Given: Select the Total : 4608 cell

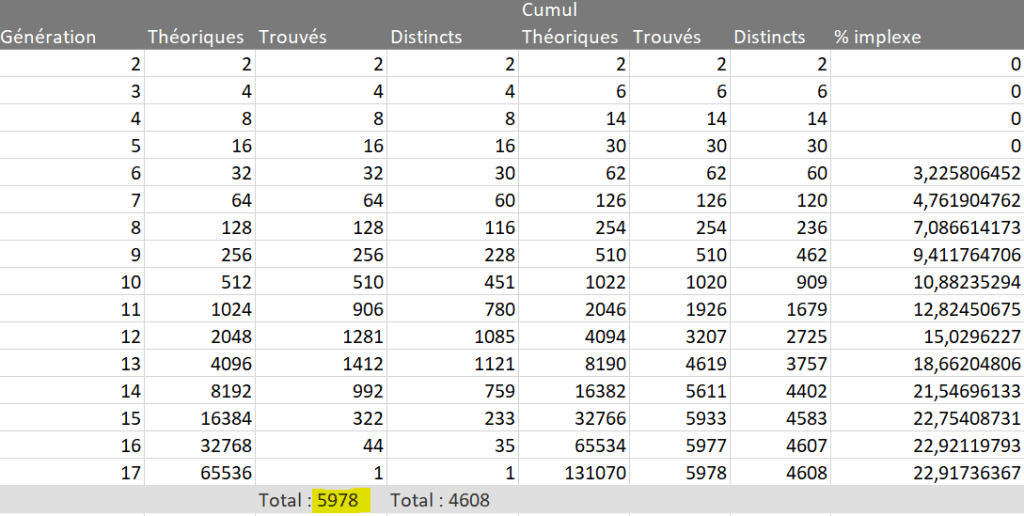Looking at the screenshot, I should [440, 499].
